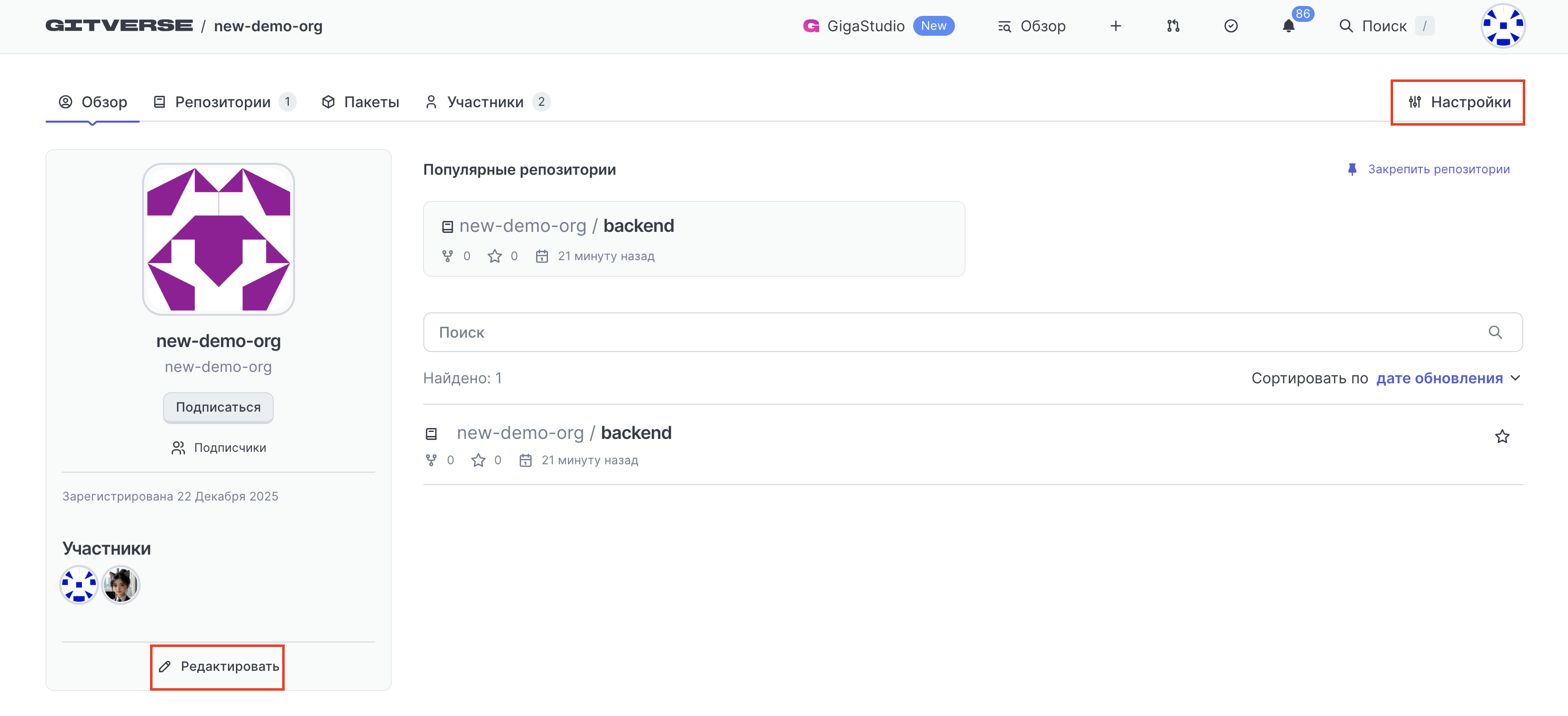Open the plus create-new menu
This screenshot has width=1568, height=716.
click(x=1115, y=26)
